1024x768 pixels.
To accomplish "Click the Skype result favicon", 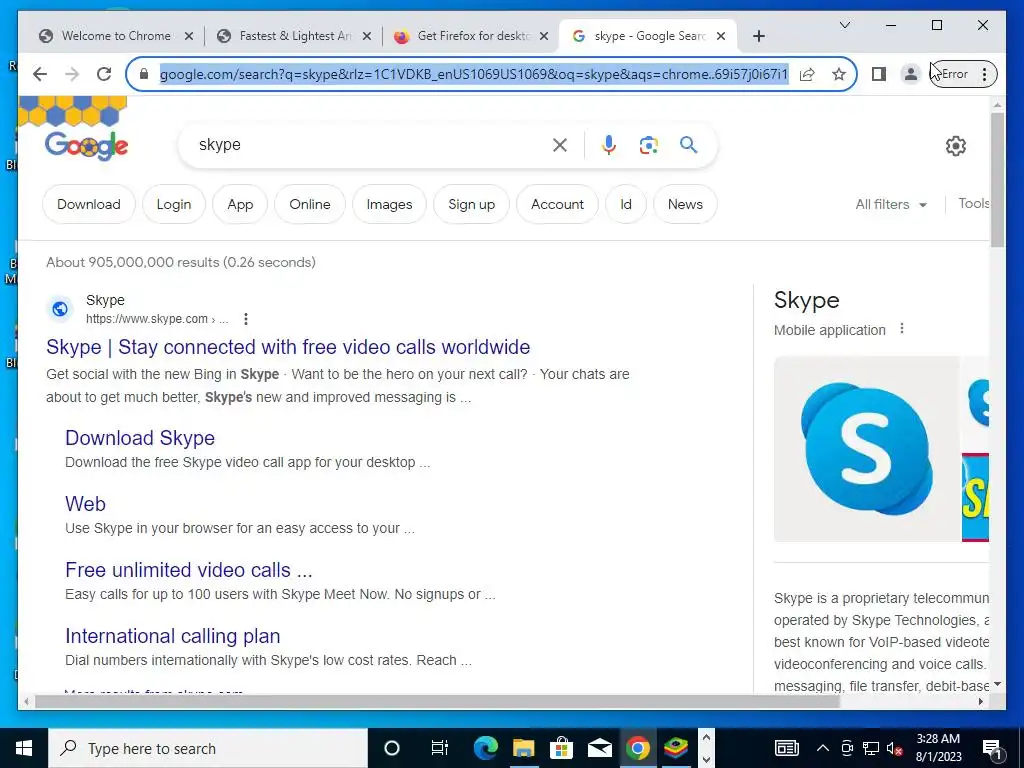I will (60, 309).
